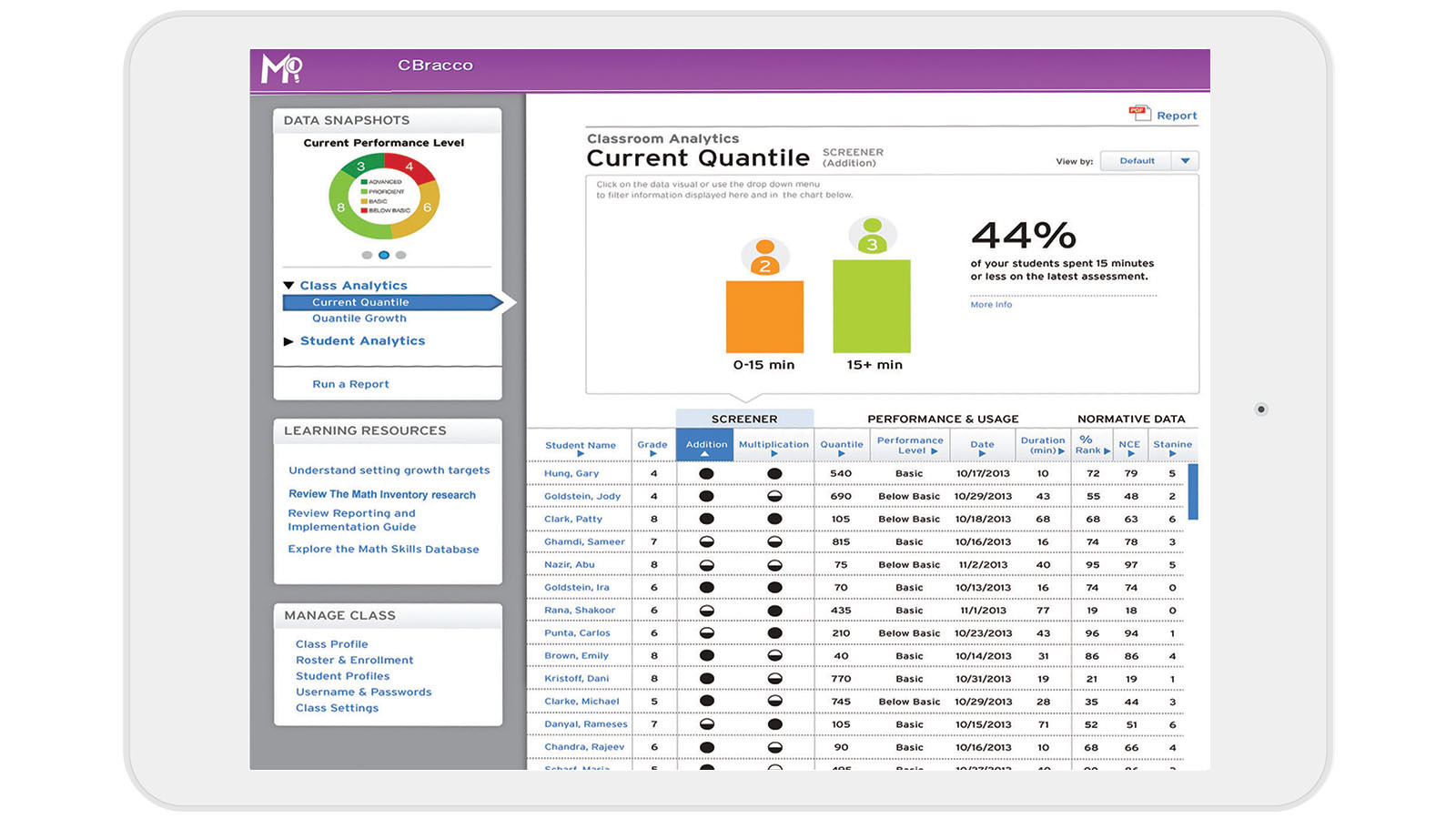Select the green 15+ min bar
Viewport: 1456px width, 819px height.
tap(872, 309)
